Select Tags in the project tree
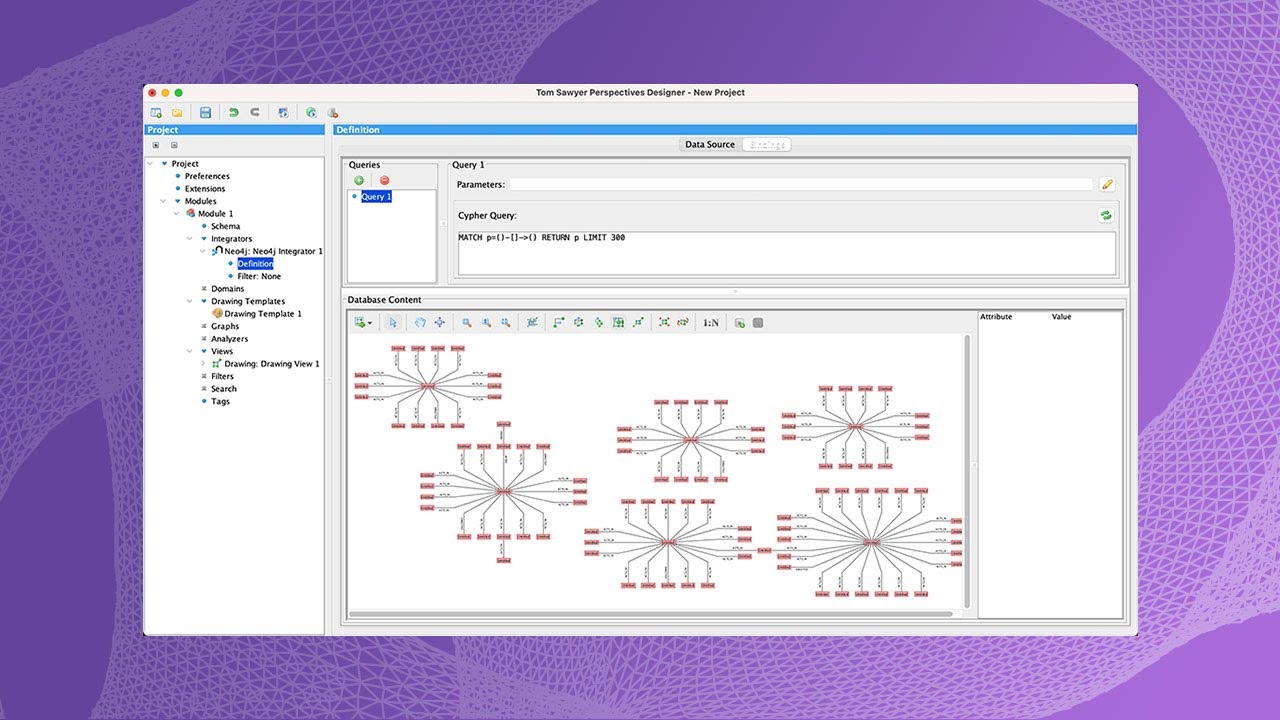This screenshot has width=1280, height=720. pos(220,401)
